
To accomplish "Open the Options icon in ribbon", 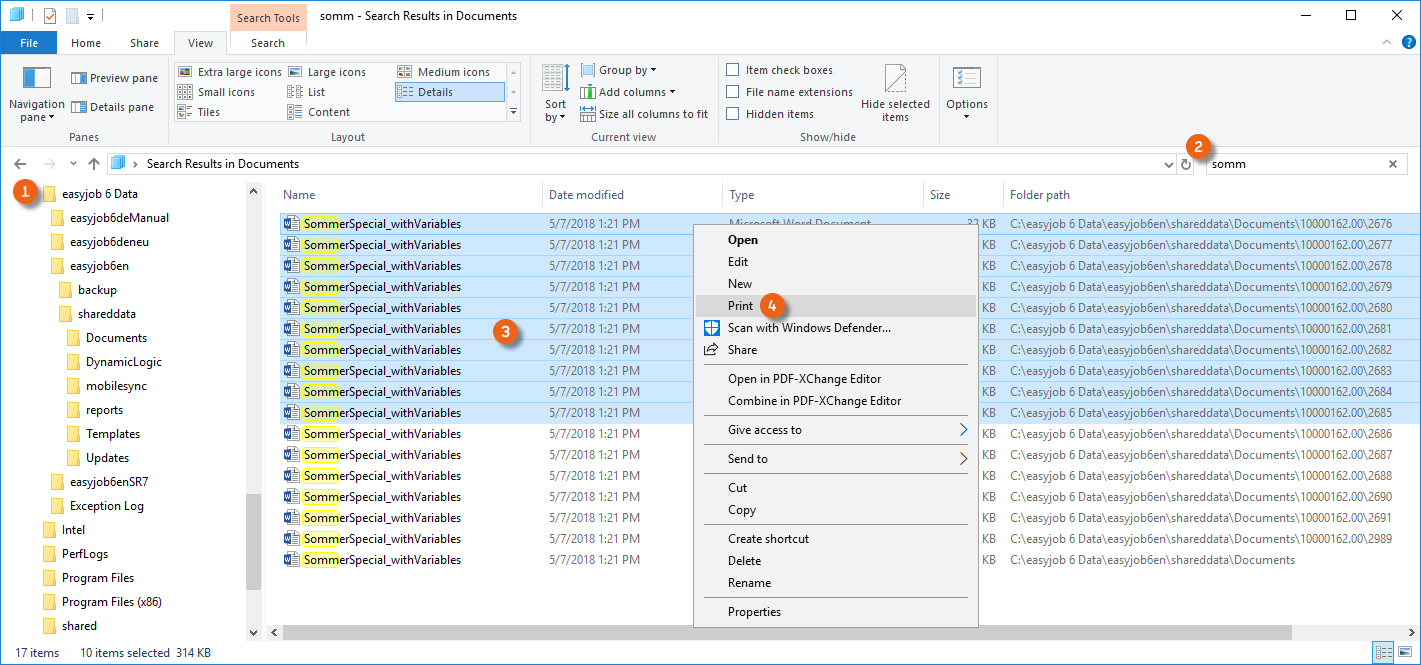I will click(x=966, y=78).
